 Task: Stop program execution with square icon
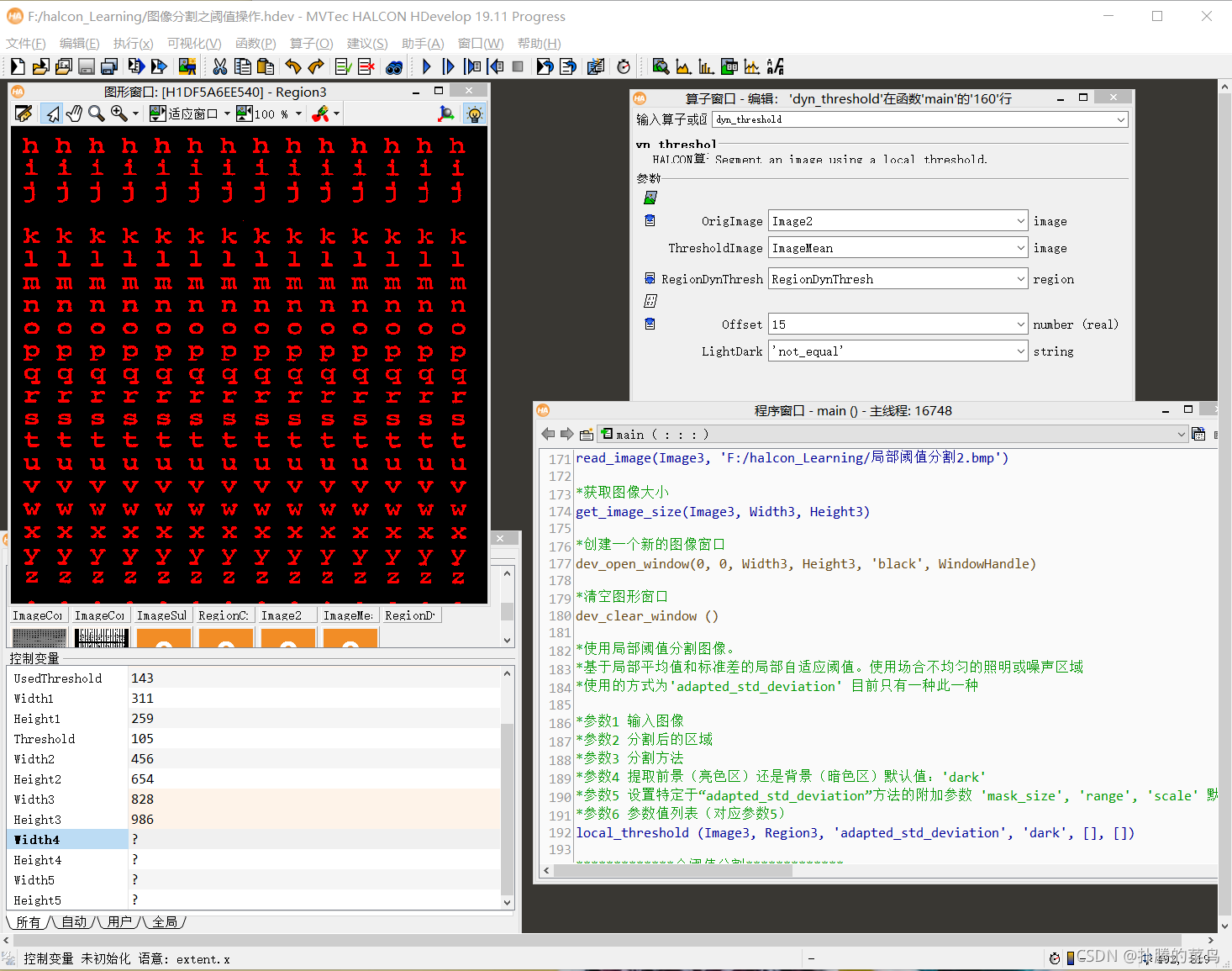pyautogui.click(x=518, y=66)
